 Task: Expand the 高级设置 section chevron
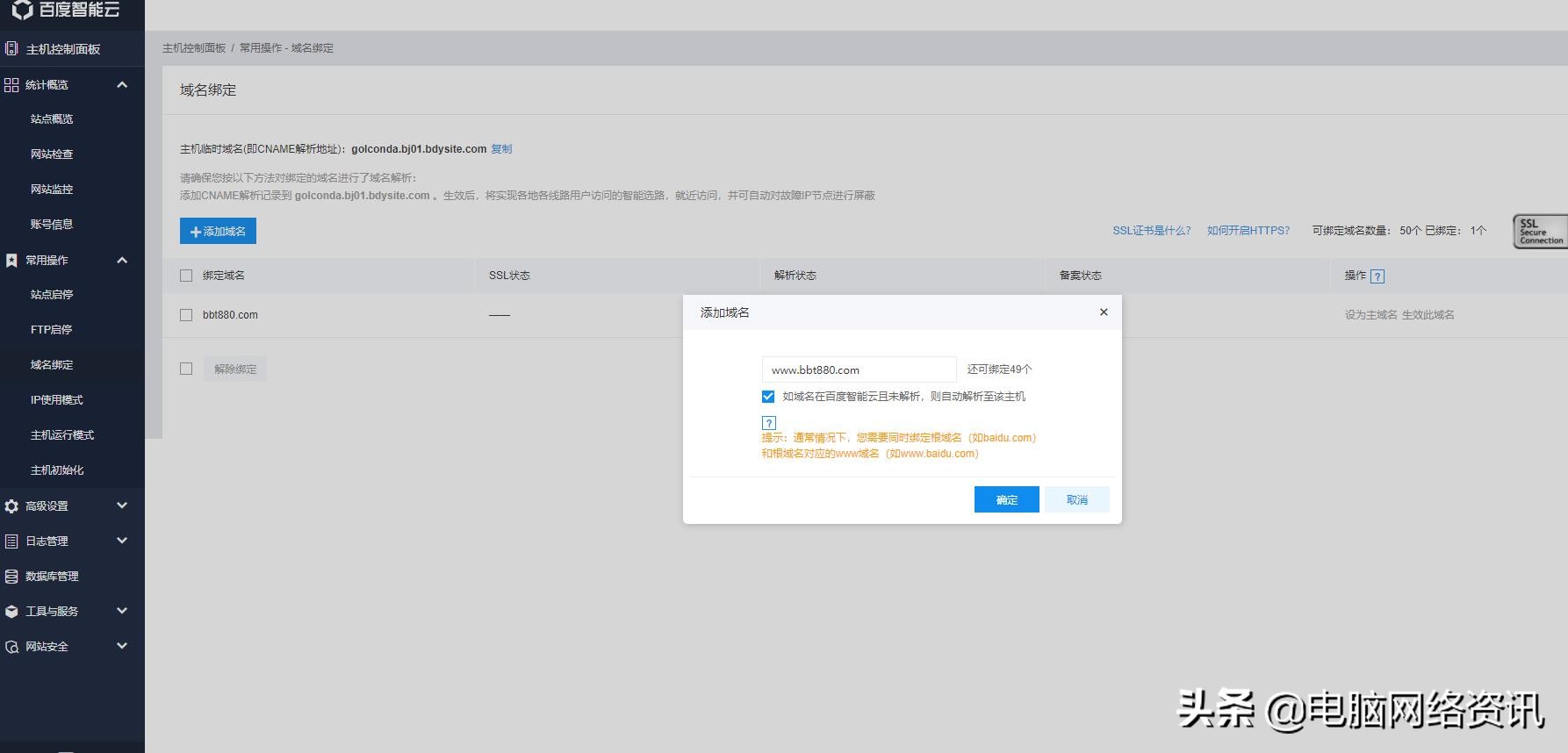(x=122, y=506)
